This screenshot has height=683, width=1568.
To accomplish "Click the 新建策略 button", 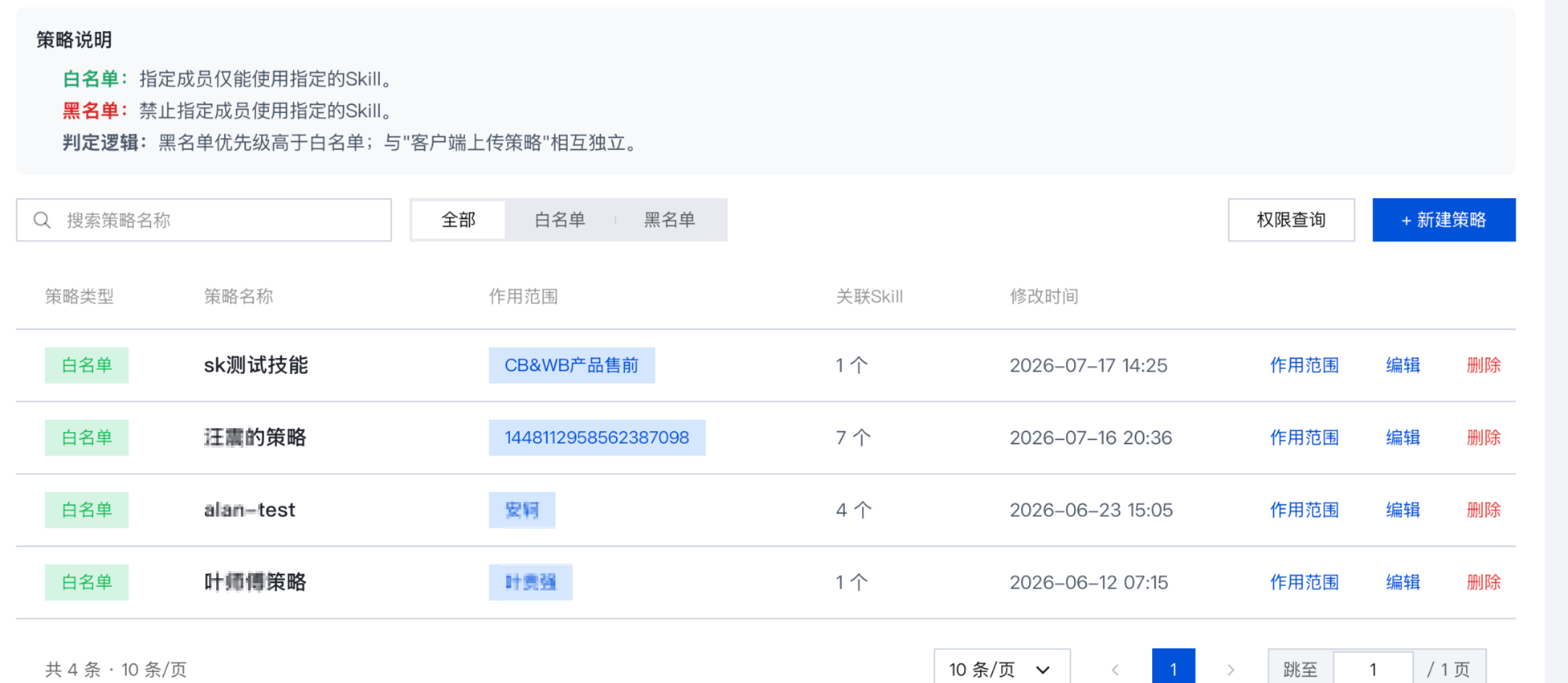I will pyautogui.click(x=1444, y=220).
